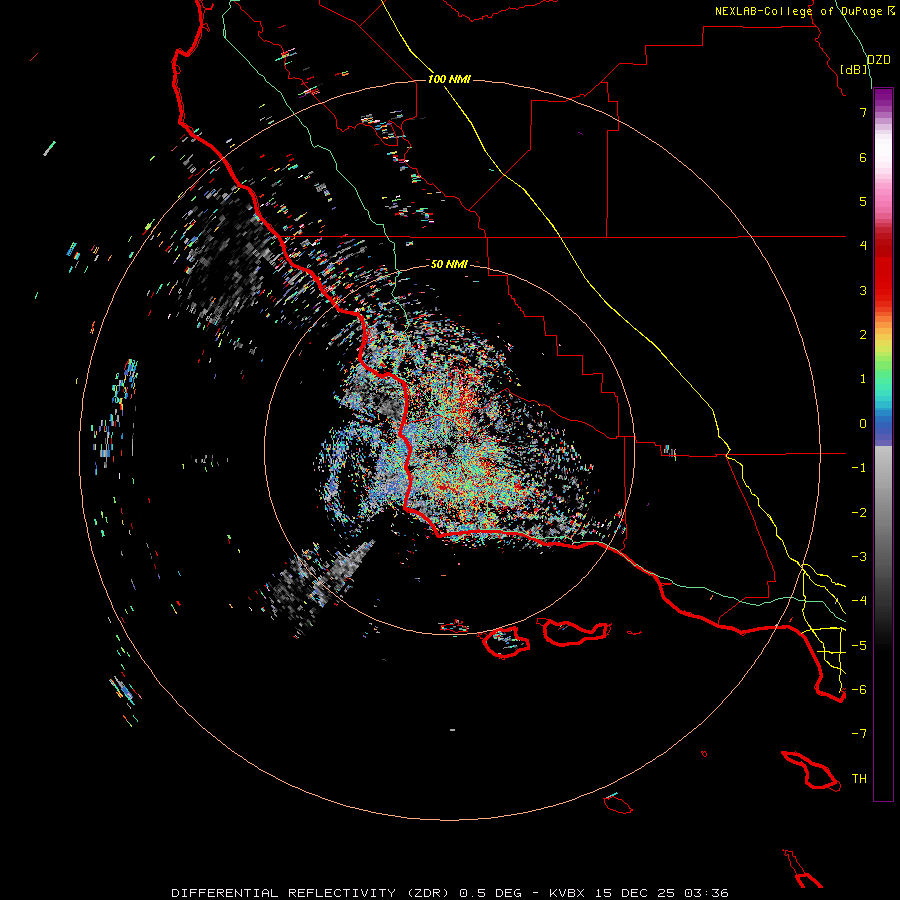Click the 100 NMI range ring label
This screenshot has height=900, width=900.
(449, 79)
